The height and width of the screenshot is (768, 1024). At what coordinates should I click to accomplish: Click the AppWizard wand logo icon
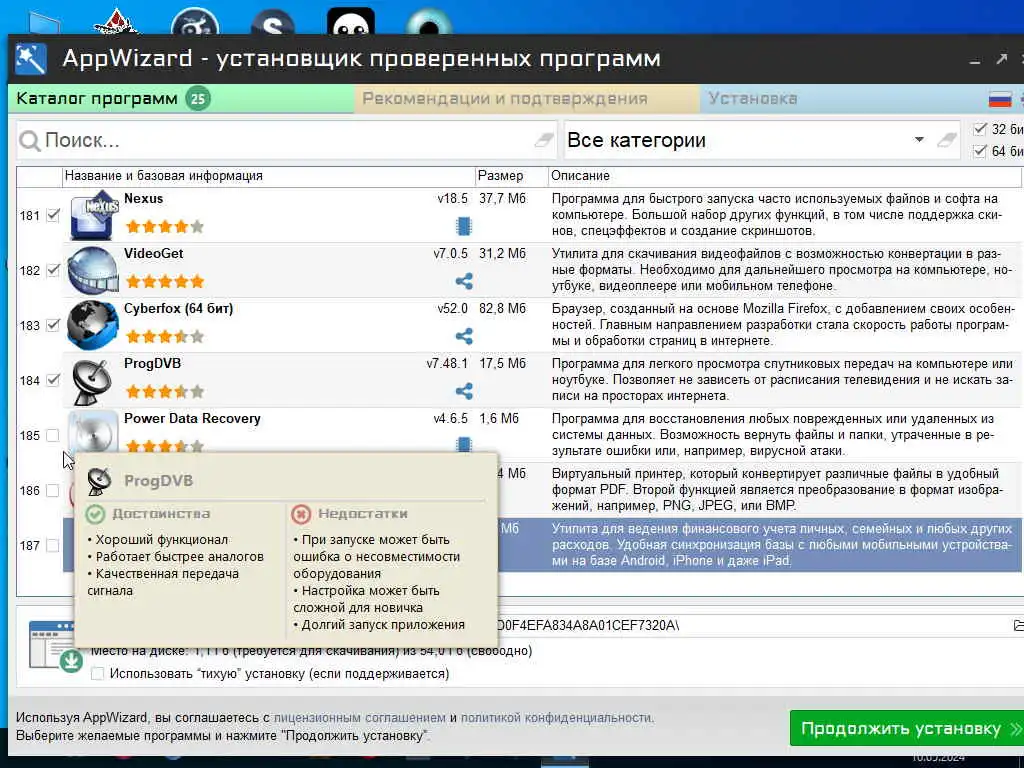tap(31, 59)
